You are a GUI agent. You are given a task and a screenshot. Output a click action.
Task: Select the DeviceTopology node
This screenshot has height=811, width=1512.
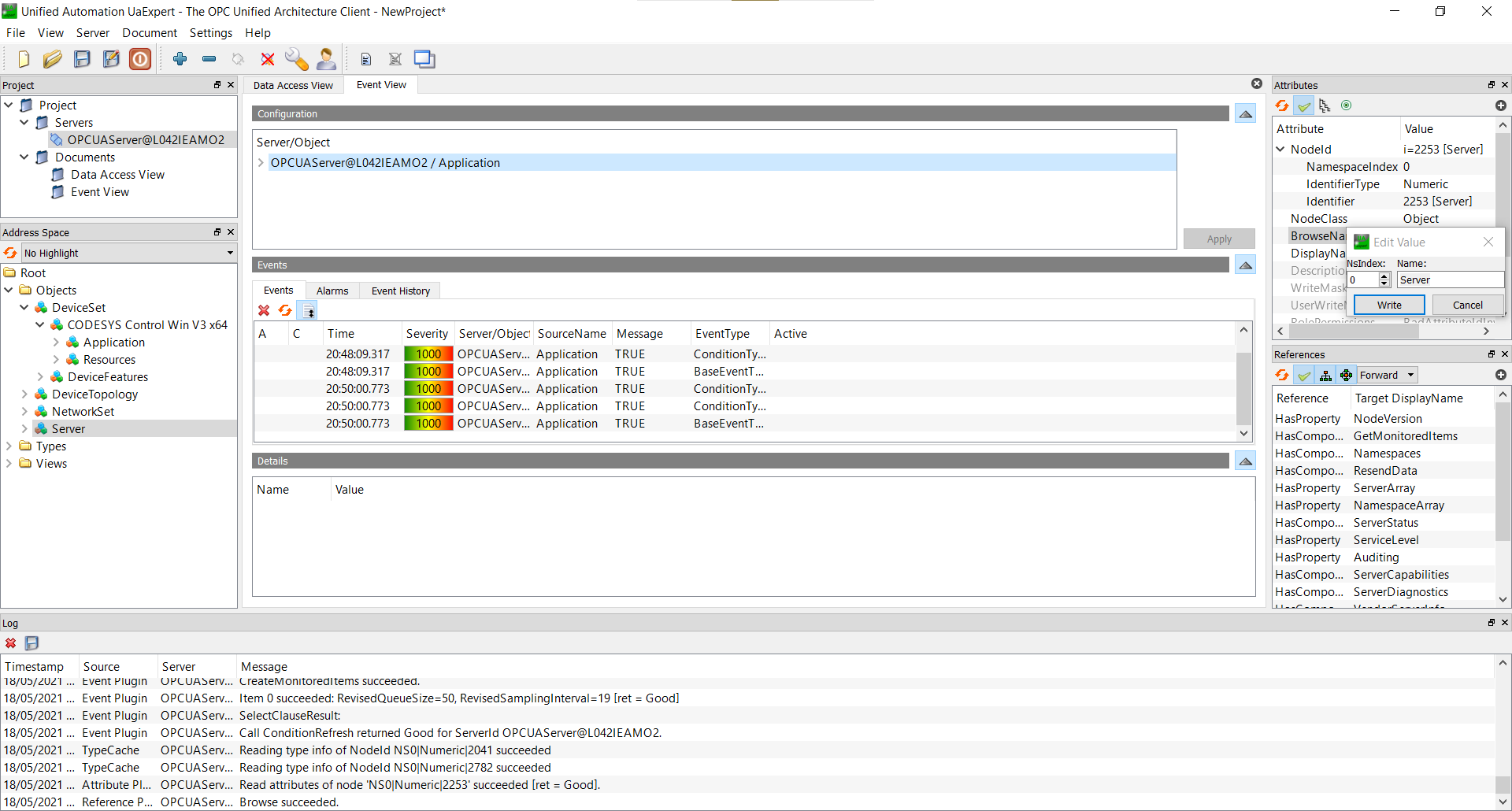pyautogui.click(x=94, y=394)
